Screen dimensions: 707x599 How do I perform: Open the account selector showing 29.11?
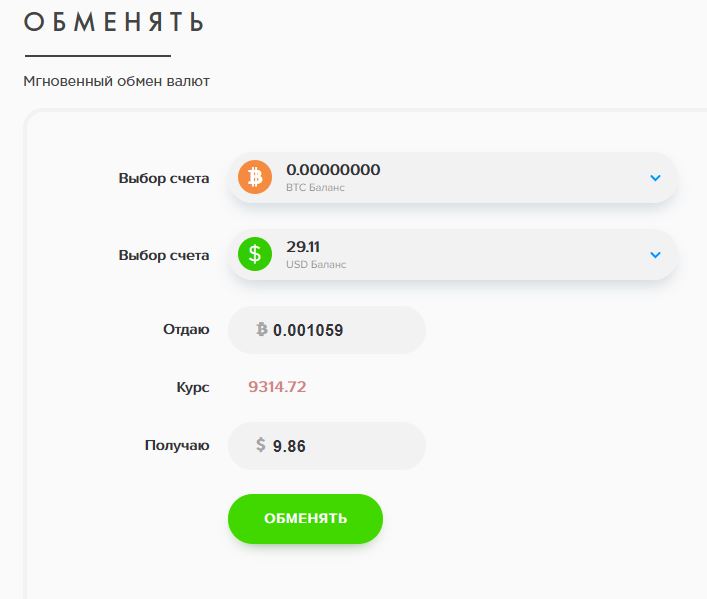pos(452,254)
